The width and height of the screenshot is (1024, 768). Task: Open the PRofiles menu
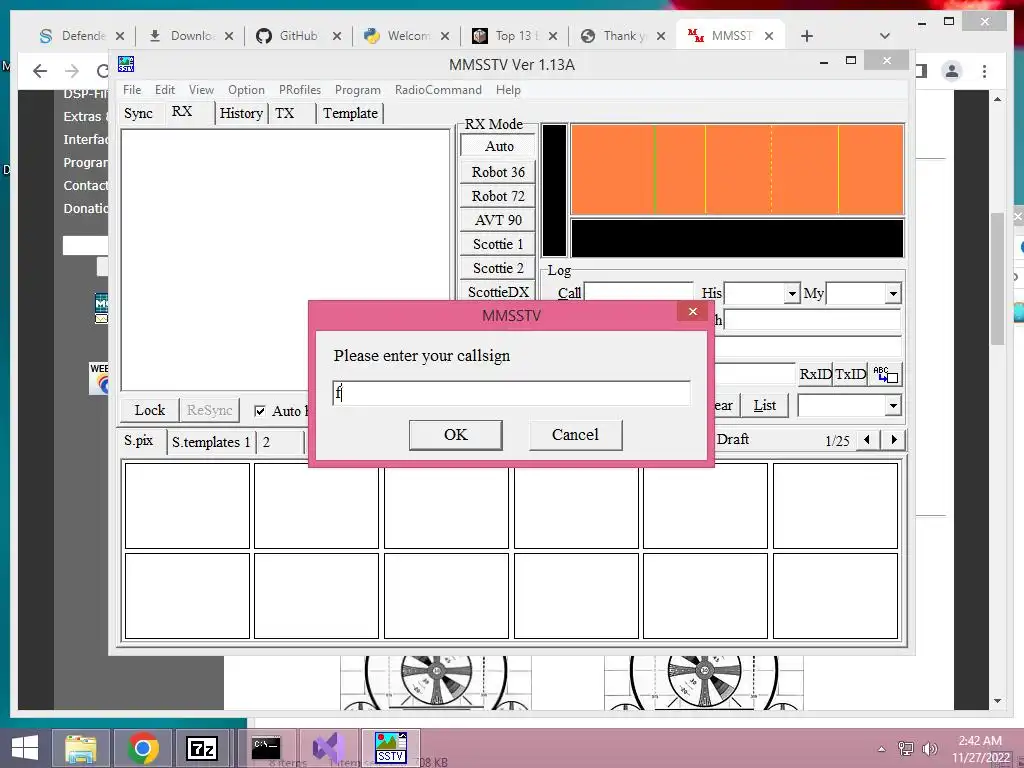[300, 89]
